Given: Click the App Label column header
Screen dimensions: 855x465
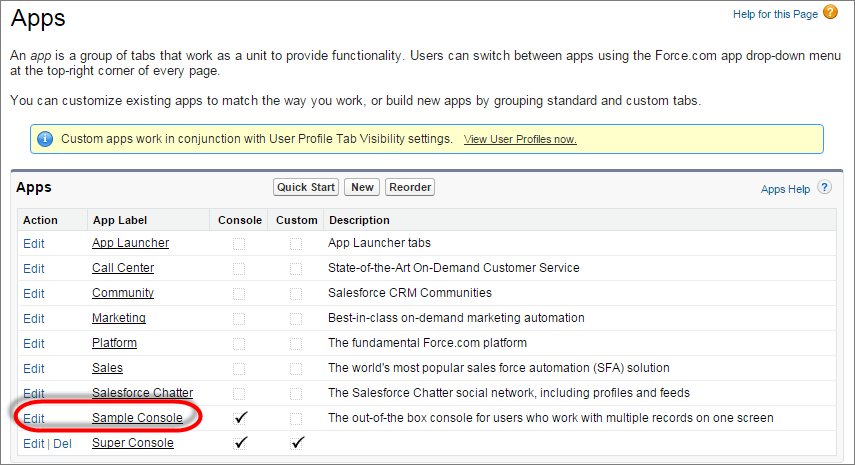Looking at the screenshot, I should [x=120, y=220].
